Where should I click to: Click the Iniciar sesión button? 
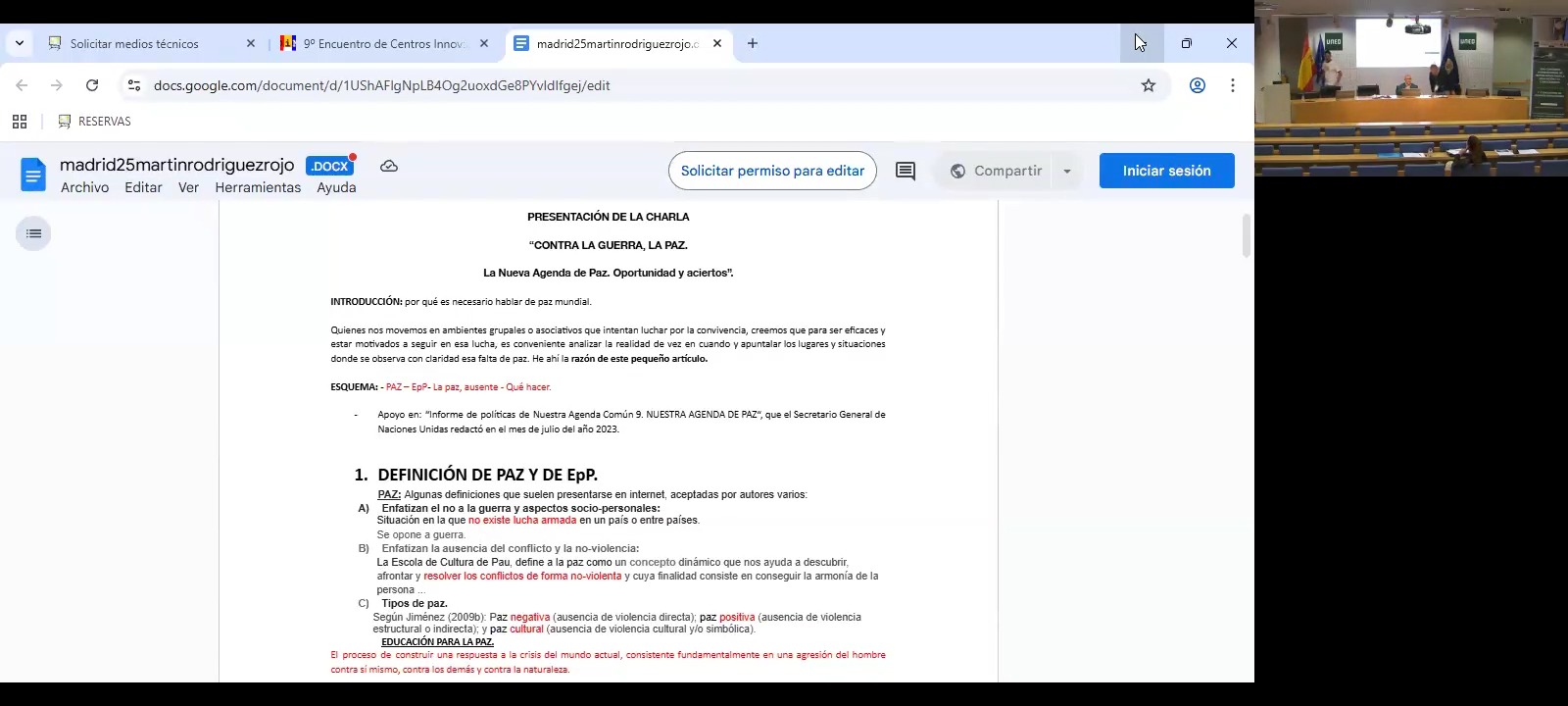pos(1166,171)
